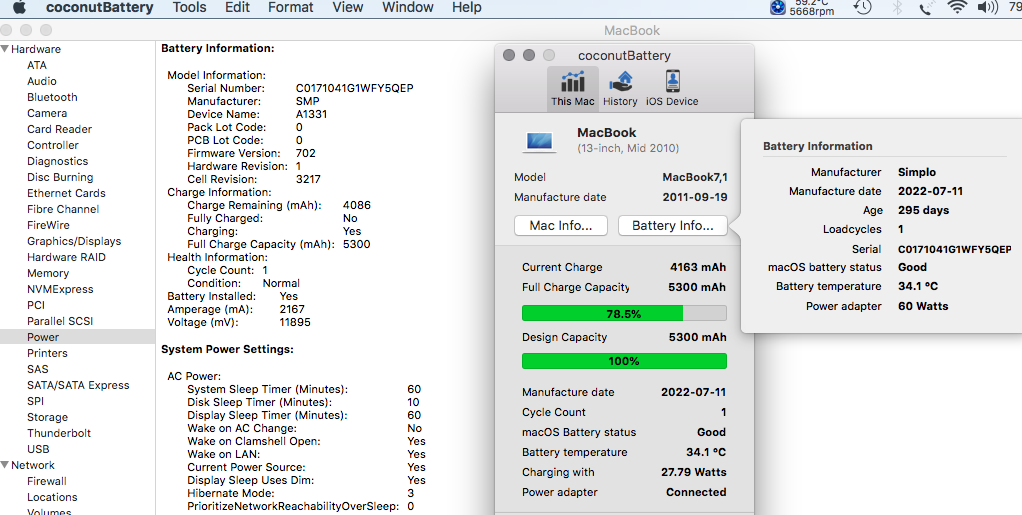Collapse the Network tree section

(5, 465)
